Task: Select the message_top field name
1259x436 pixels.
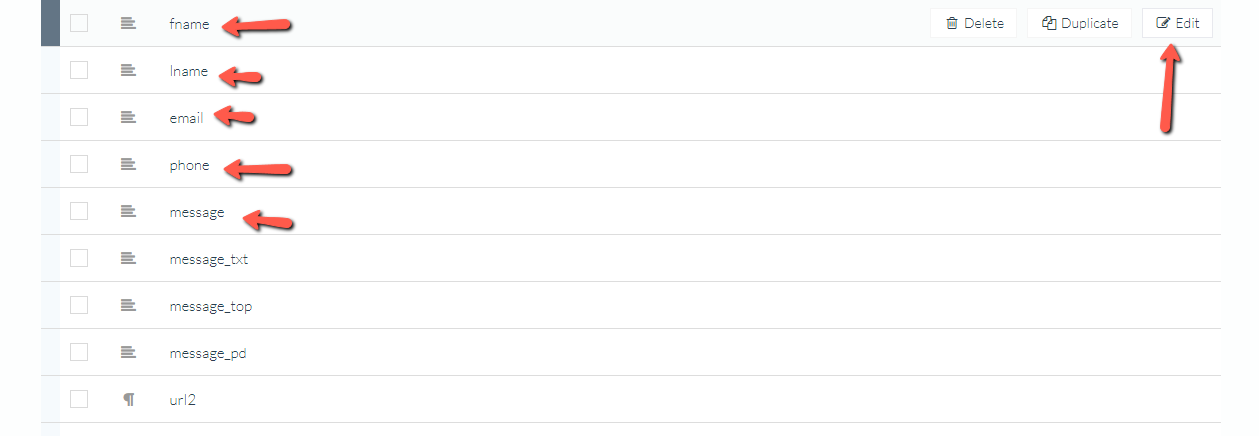Action: click(x=211, y=306)
